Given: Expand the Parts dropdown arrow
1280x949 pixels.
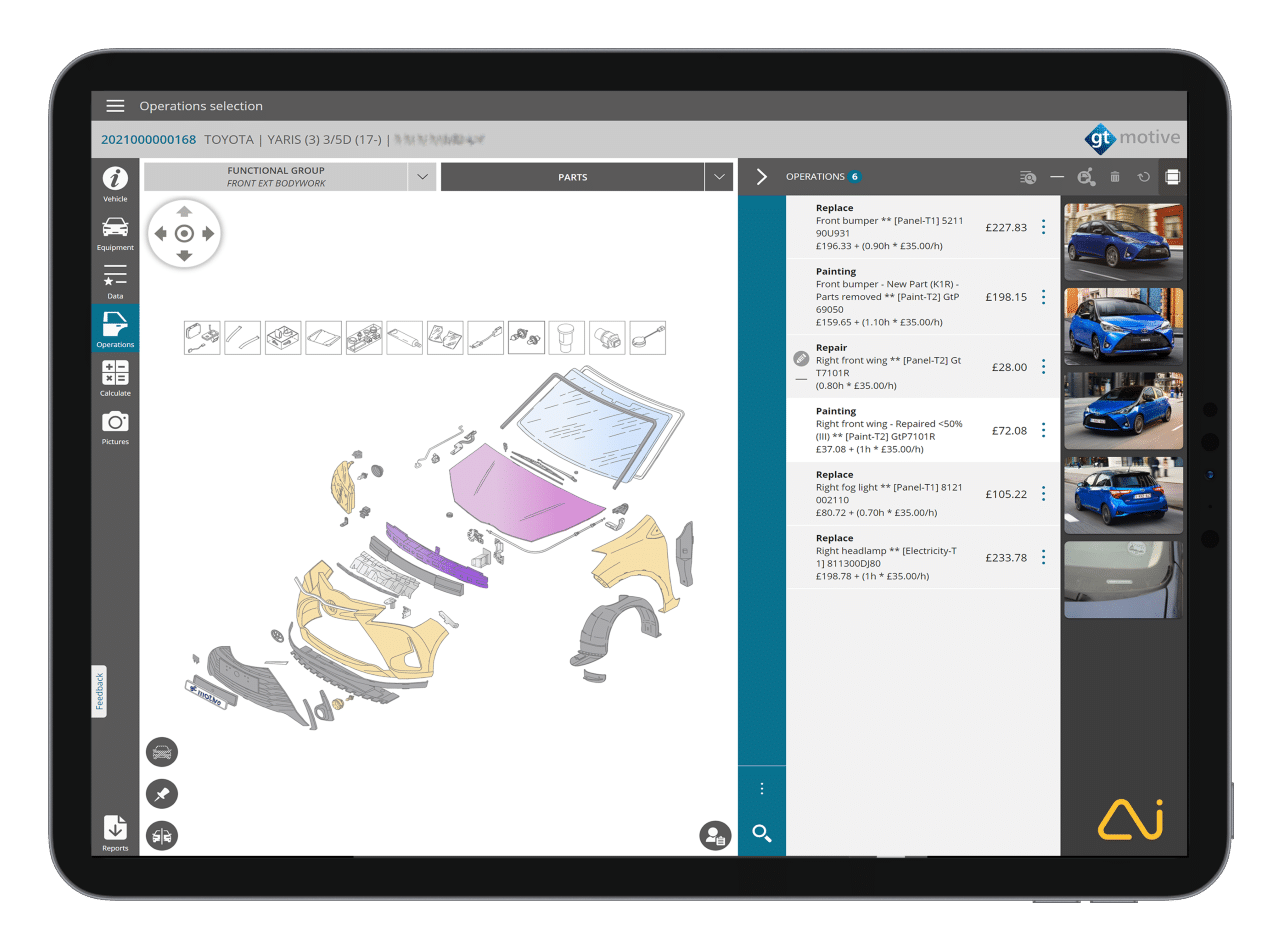Looking at the screenshot, I should [718, 177].
